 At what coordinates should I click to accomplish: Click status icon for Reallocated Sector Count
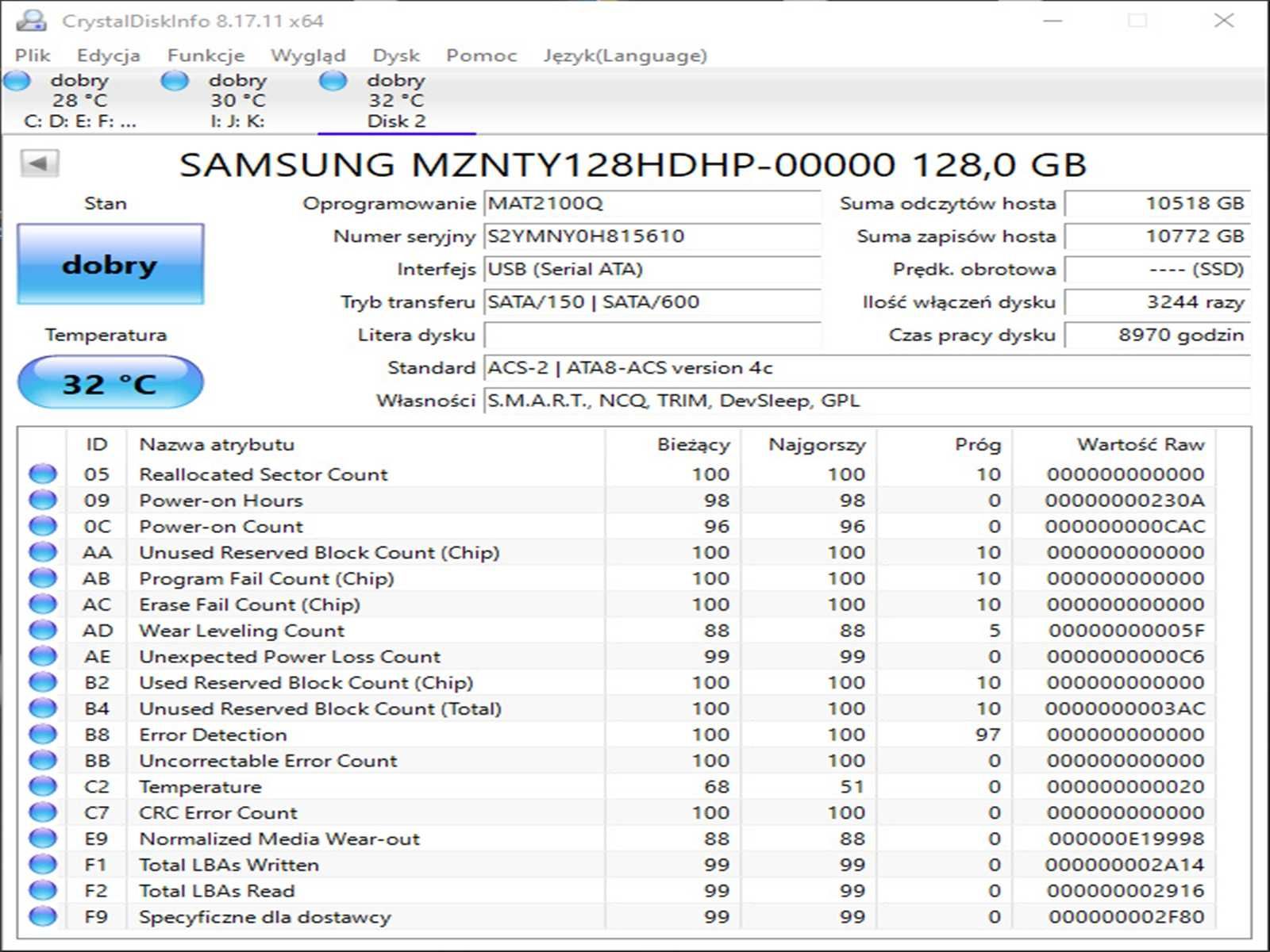point(43,474)
